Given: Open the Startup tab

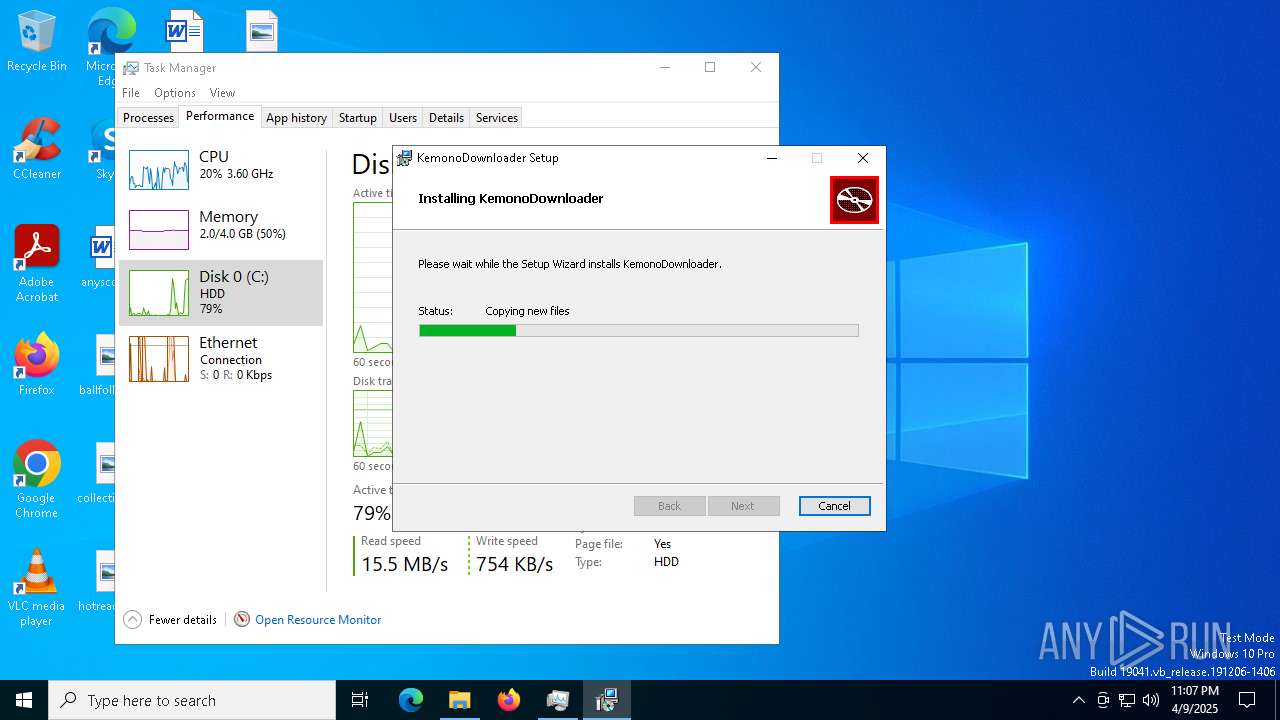Looking at the screenshot, I should pyautogui.click(x=358, y=118).
